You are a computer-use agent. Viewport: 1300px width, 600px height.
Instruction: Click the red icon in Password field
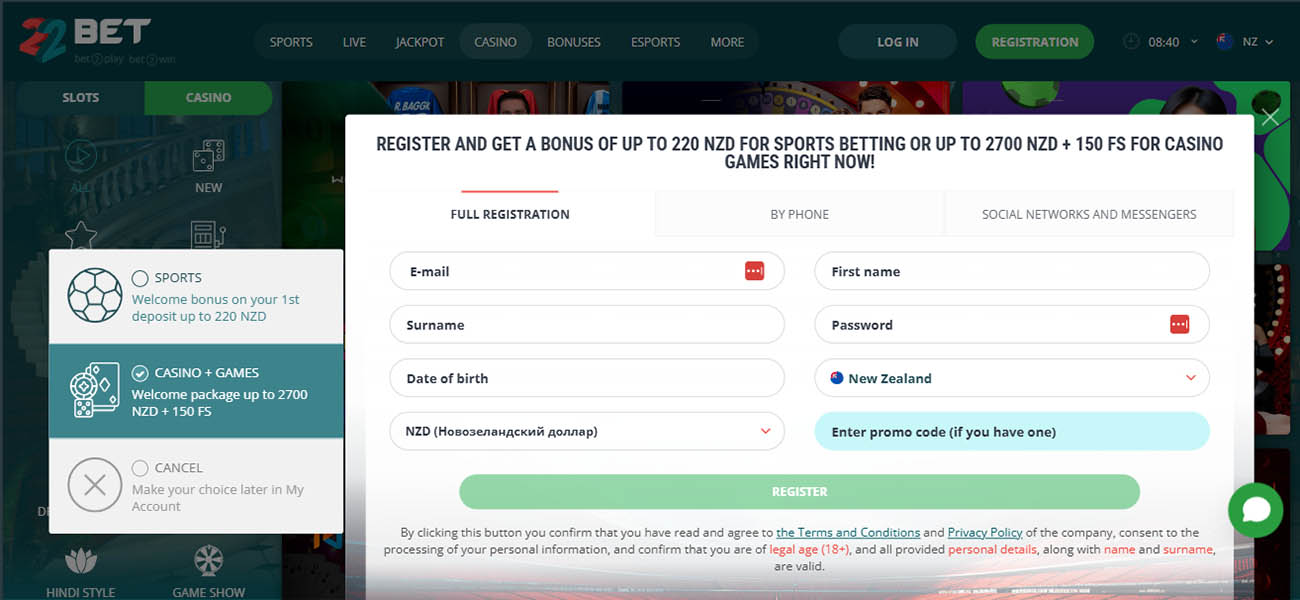click(x=1179, y=324)
